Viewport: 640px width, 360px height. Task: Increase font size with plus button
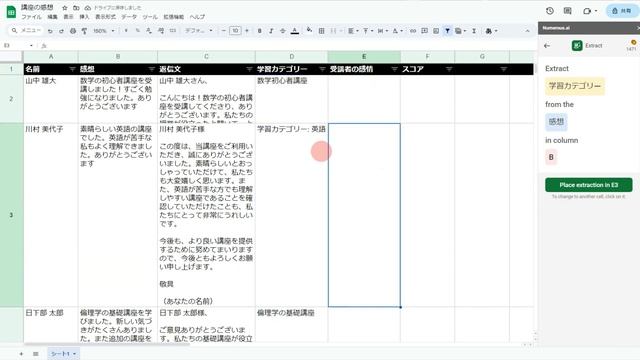(x=247, y=31)
